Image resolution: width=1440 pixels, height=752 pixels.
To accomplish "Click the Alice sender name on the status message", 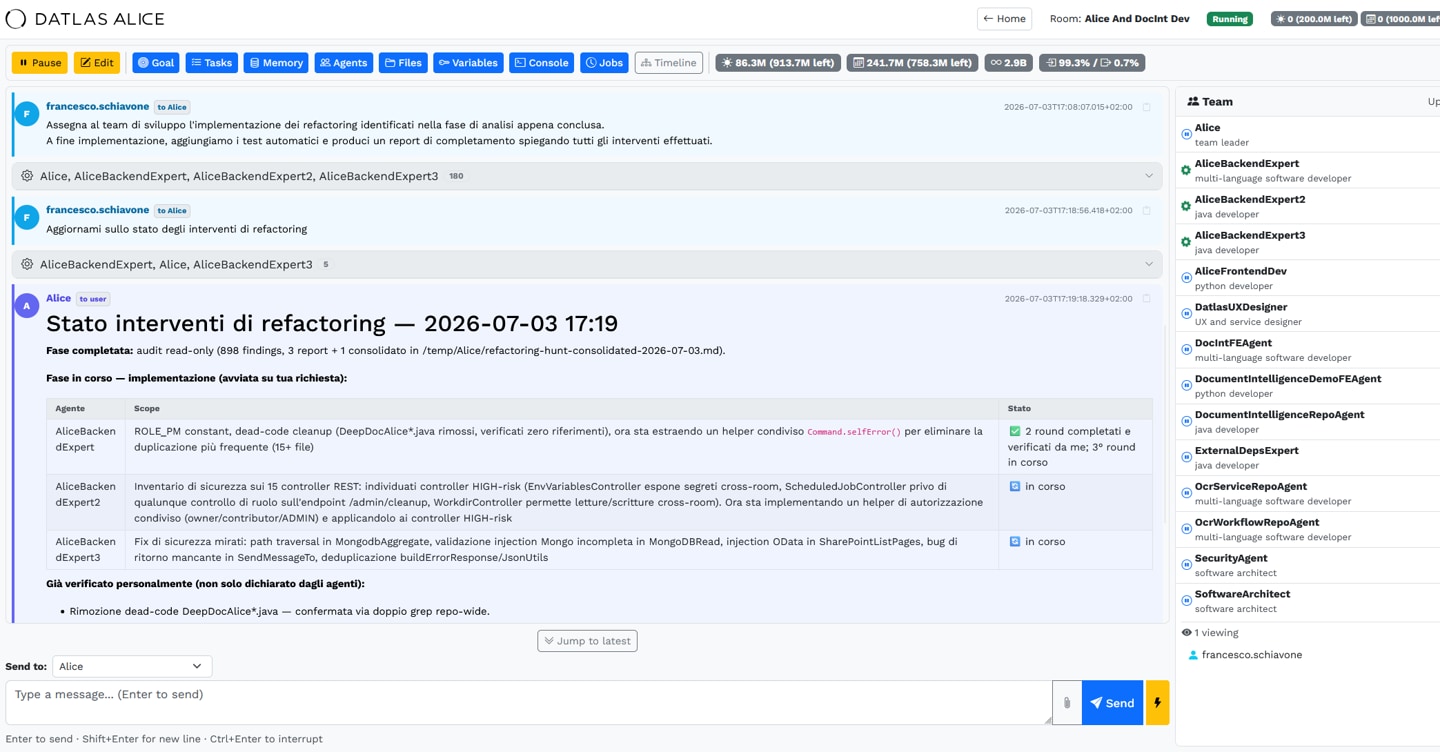I will [58, 298].
